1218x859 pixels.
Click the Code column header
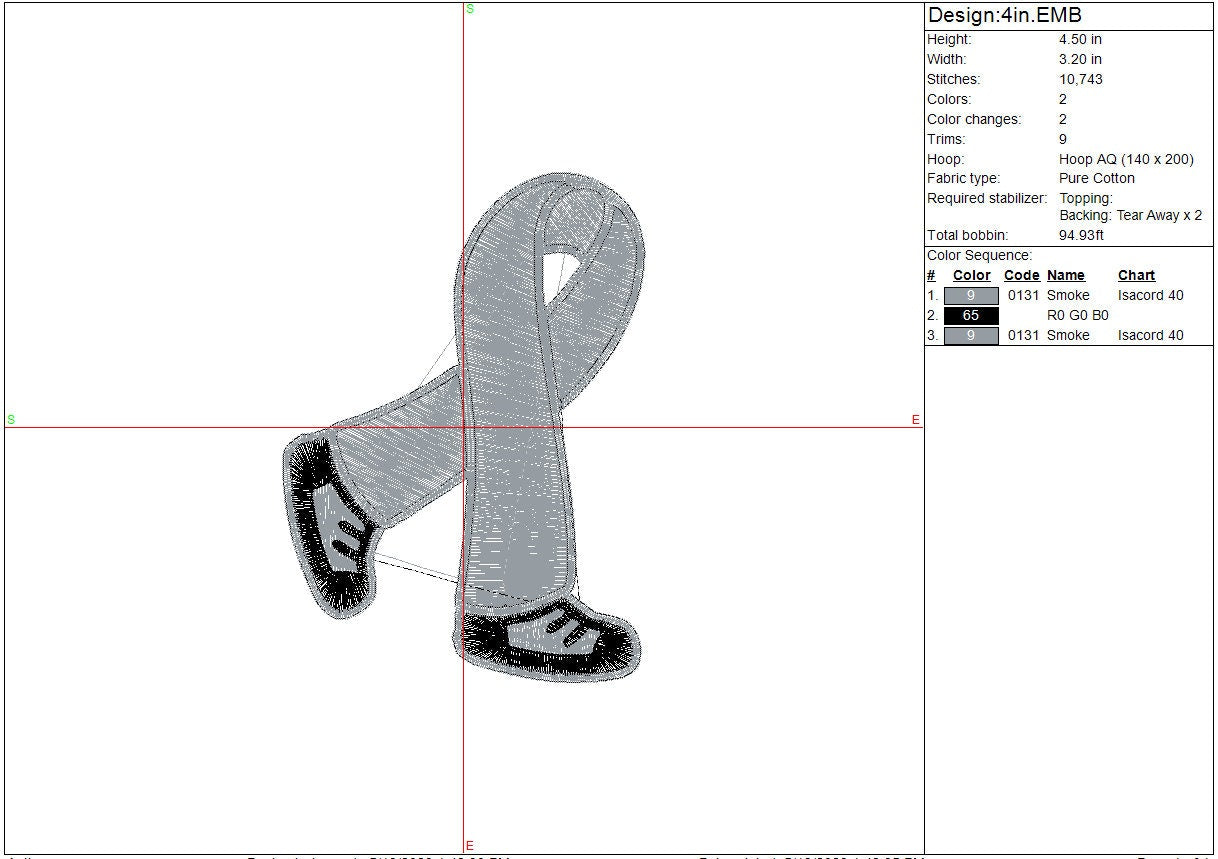tap(1021, 276)
